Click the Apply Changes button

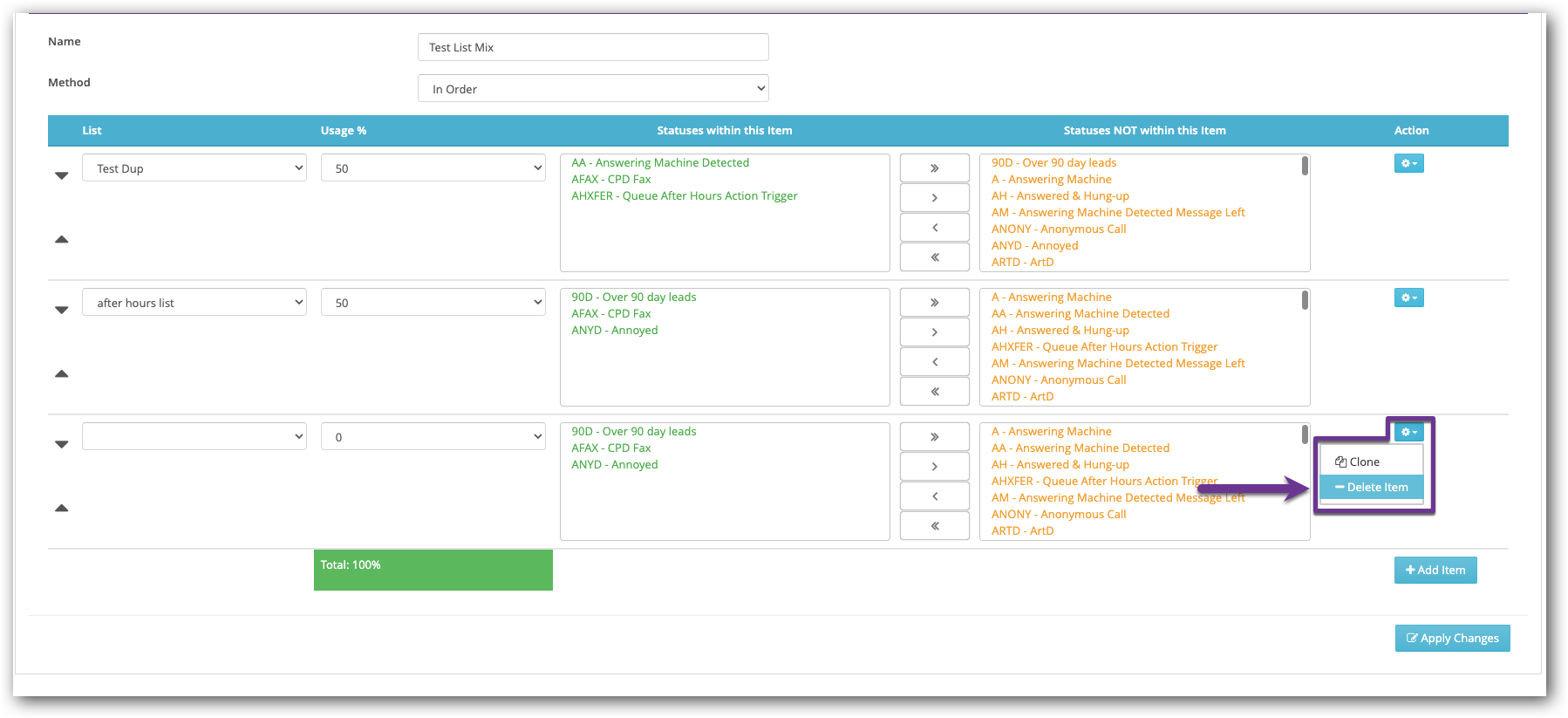point(1452,639)
